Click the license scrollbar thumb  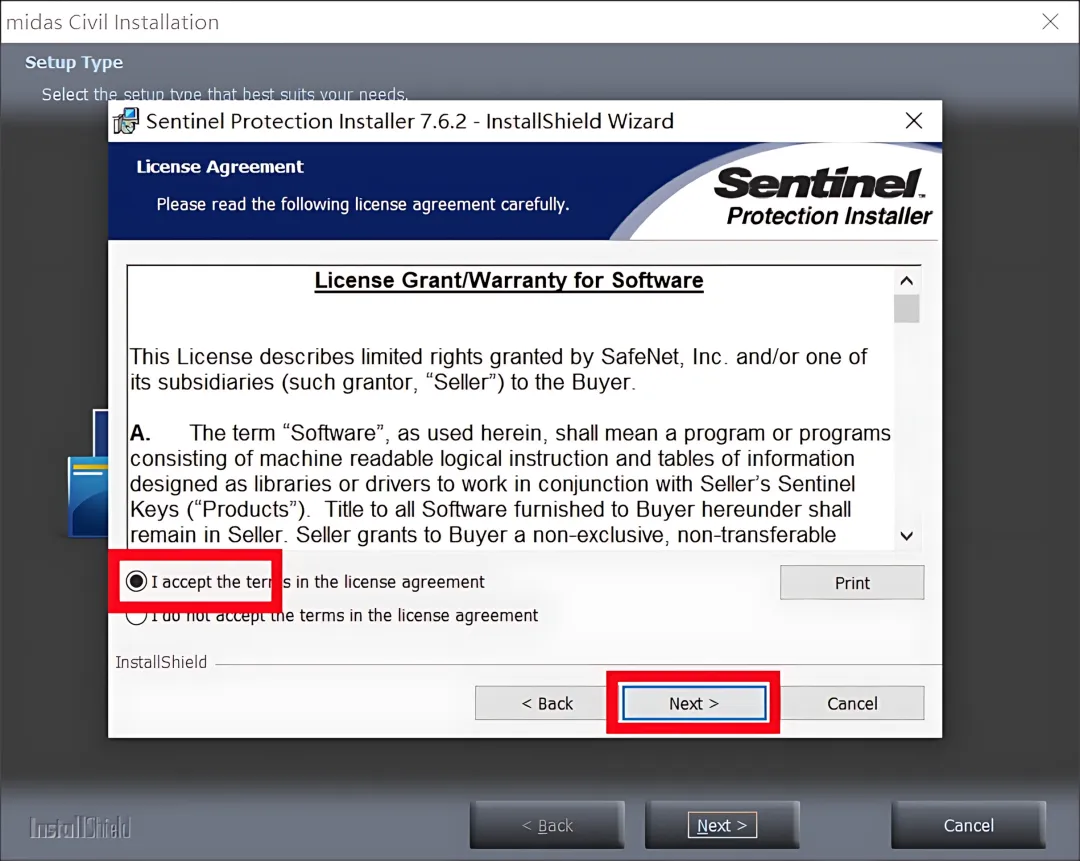click(906, 309)
